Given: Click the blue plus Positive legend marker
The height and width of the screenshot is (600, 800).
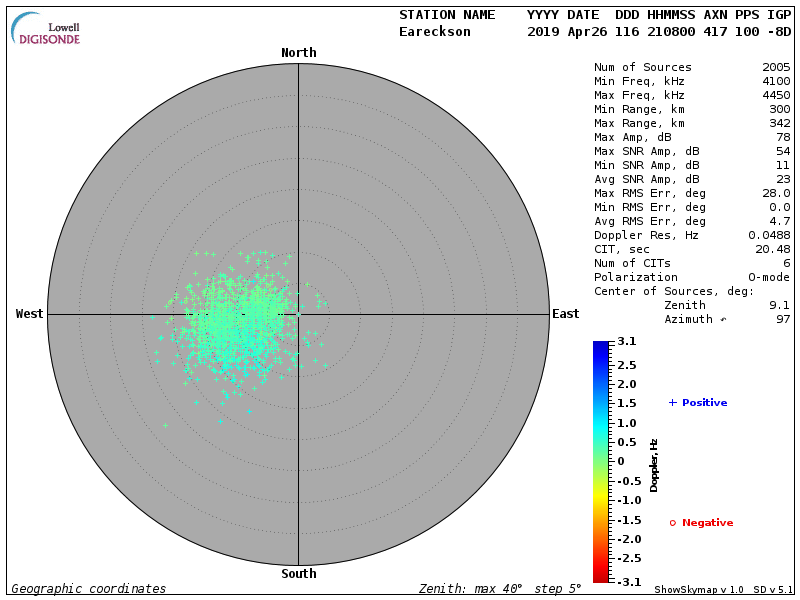Looking at the screenshot, I should pyautogui.click(x=673, y=402).
